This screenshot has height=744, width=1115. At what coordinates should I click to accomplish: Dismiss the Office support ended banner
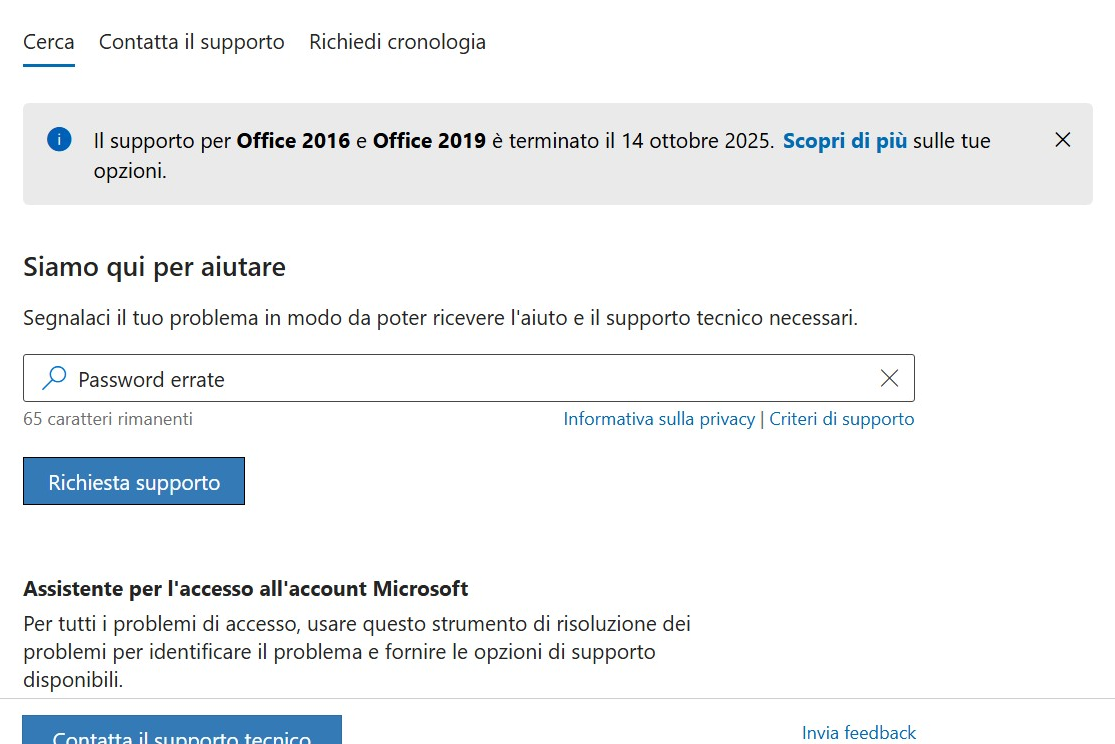pos(1063,140)
